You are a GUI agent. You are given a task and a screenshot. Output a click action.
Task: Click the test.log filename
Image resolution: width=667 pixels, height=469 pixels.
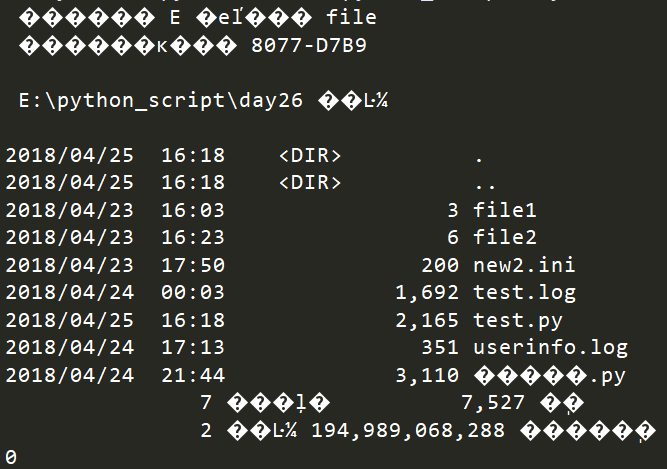point(524,293)
